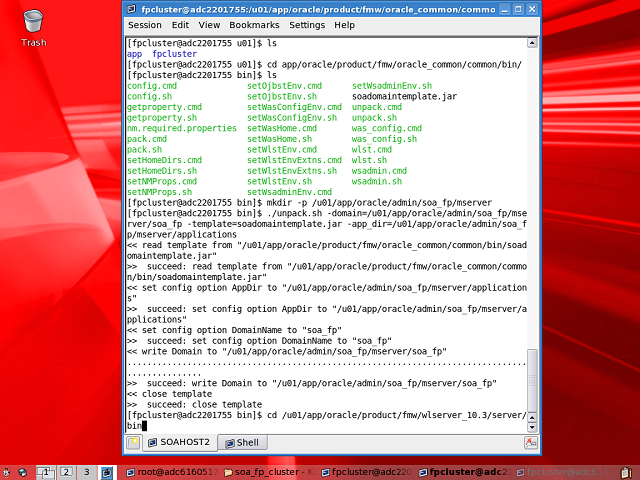Switch to virtual desktop 1
640x480 pixels.
(x=46, y=473)
